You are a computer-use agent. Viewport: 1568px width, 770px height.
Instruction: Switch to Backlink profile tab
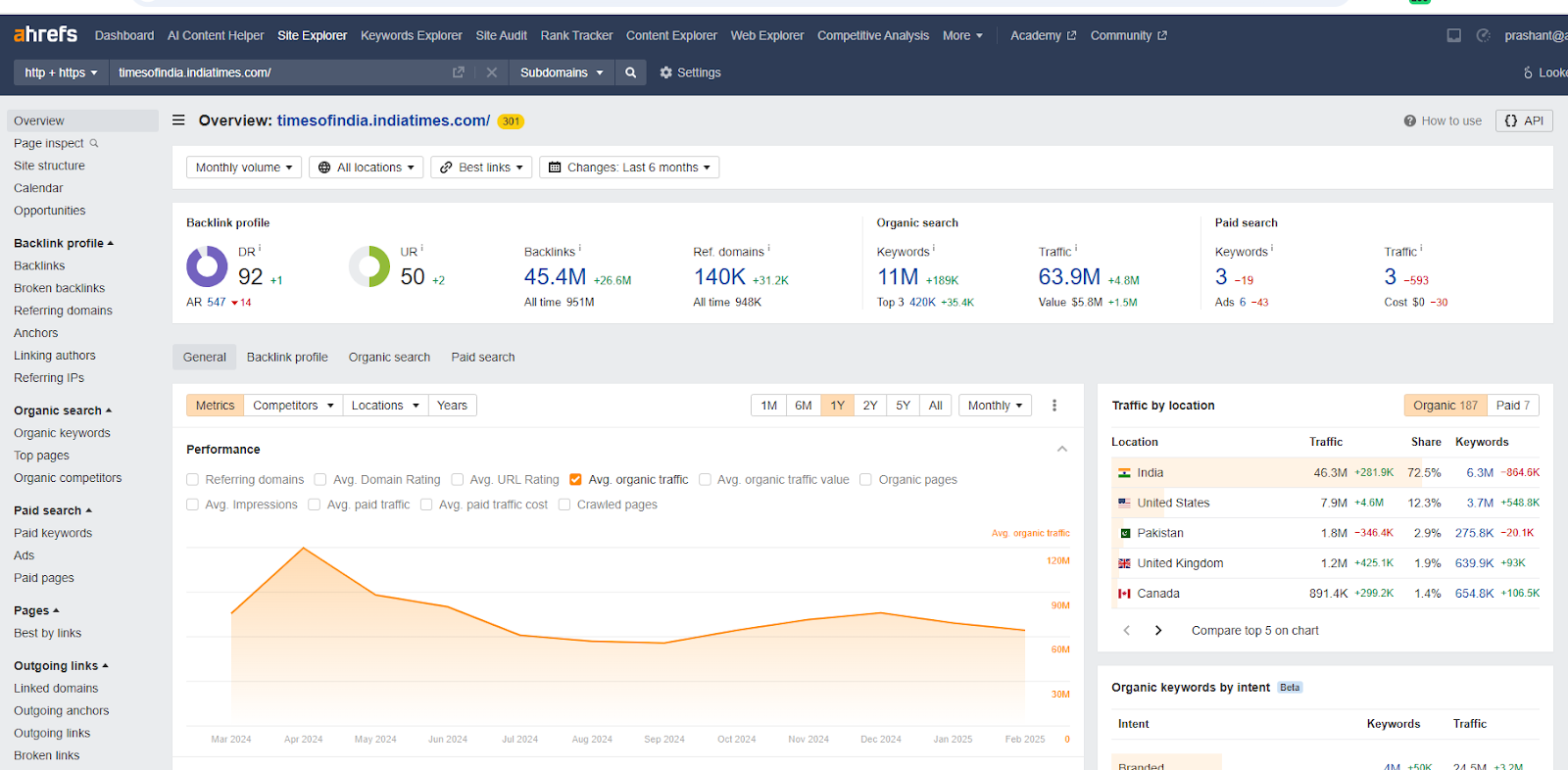tap(287, 358)
